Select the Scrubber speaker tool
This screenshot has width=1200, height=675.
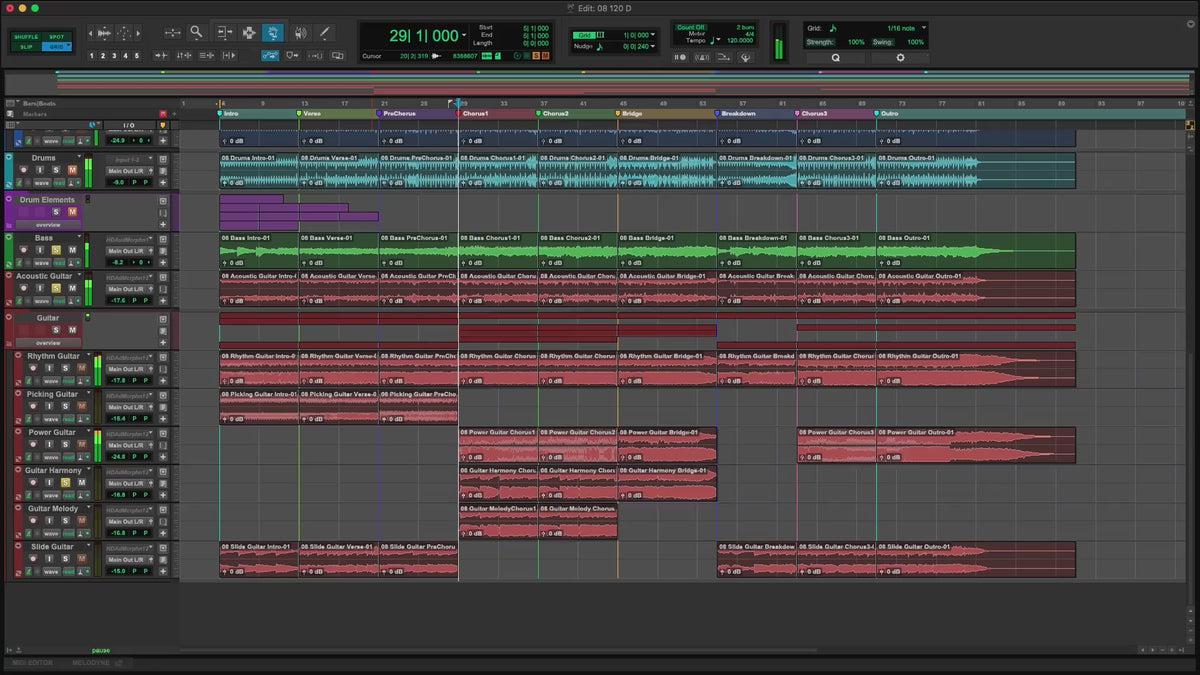point(300,33)
